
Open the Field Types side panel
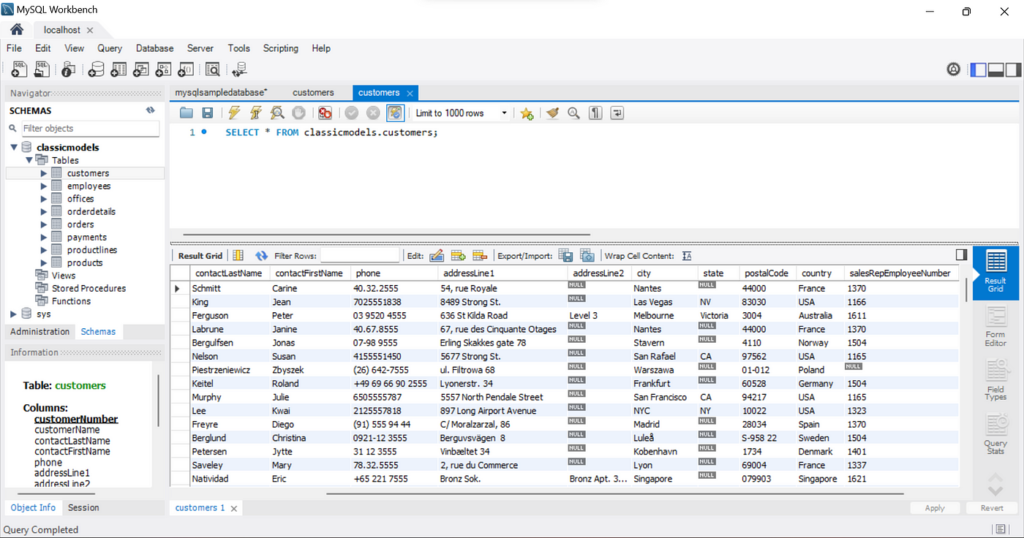[995, 382]
